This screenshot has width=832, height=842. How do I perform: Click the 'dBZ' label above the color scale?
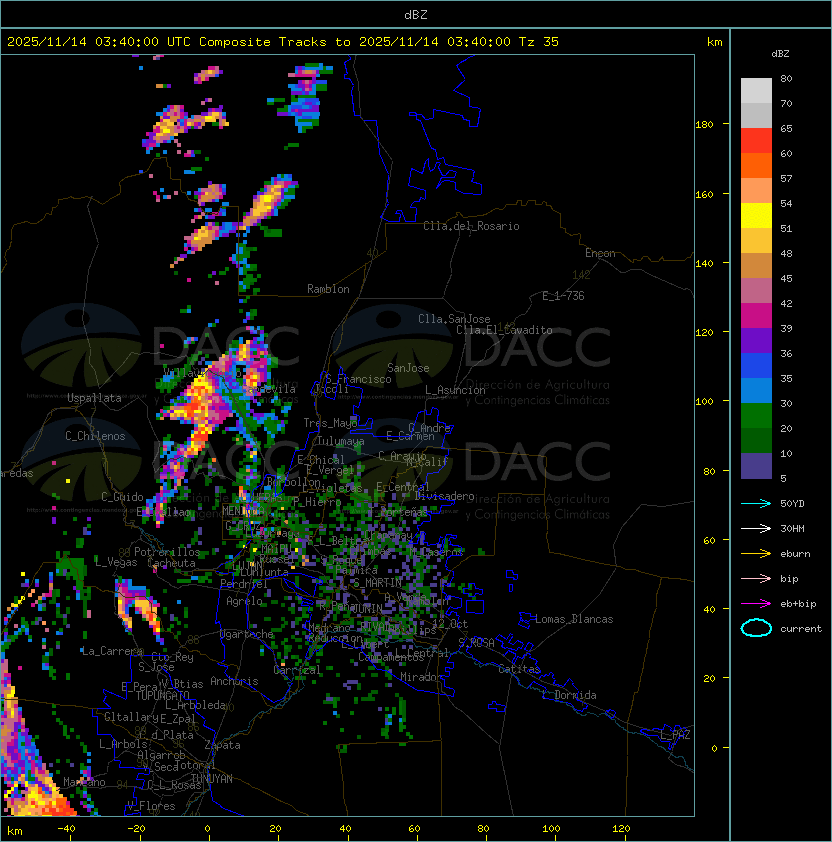[x=780, y=54]
